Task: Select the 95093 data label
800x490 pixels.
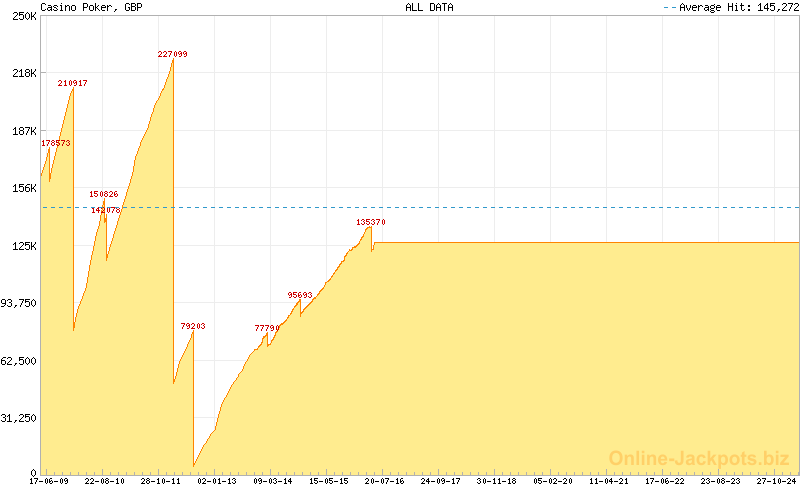Action: (300, 295)
